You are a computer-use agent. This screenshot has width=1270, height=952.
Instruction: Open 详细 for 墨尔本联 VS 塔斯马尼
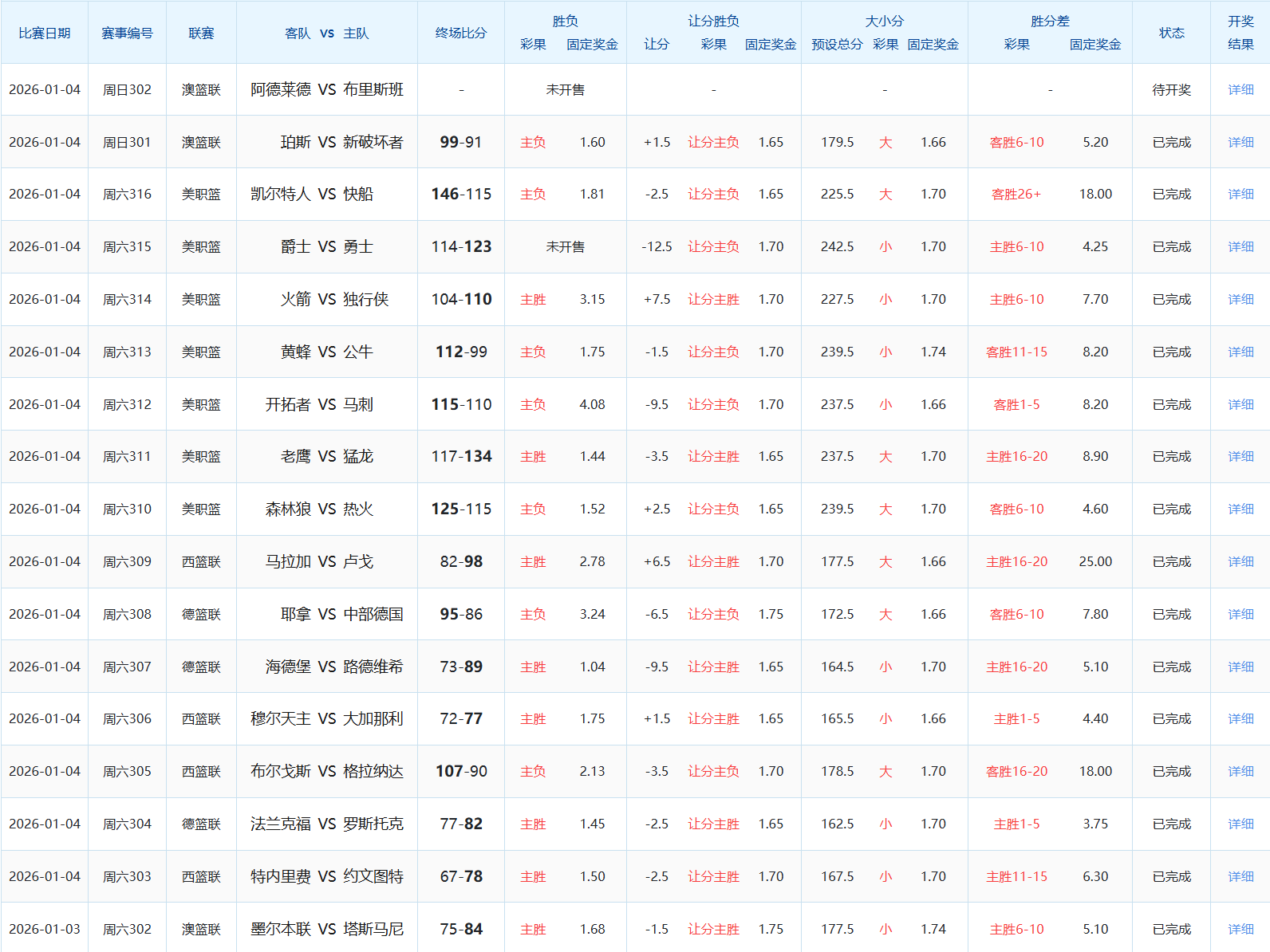1240,930
